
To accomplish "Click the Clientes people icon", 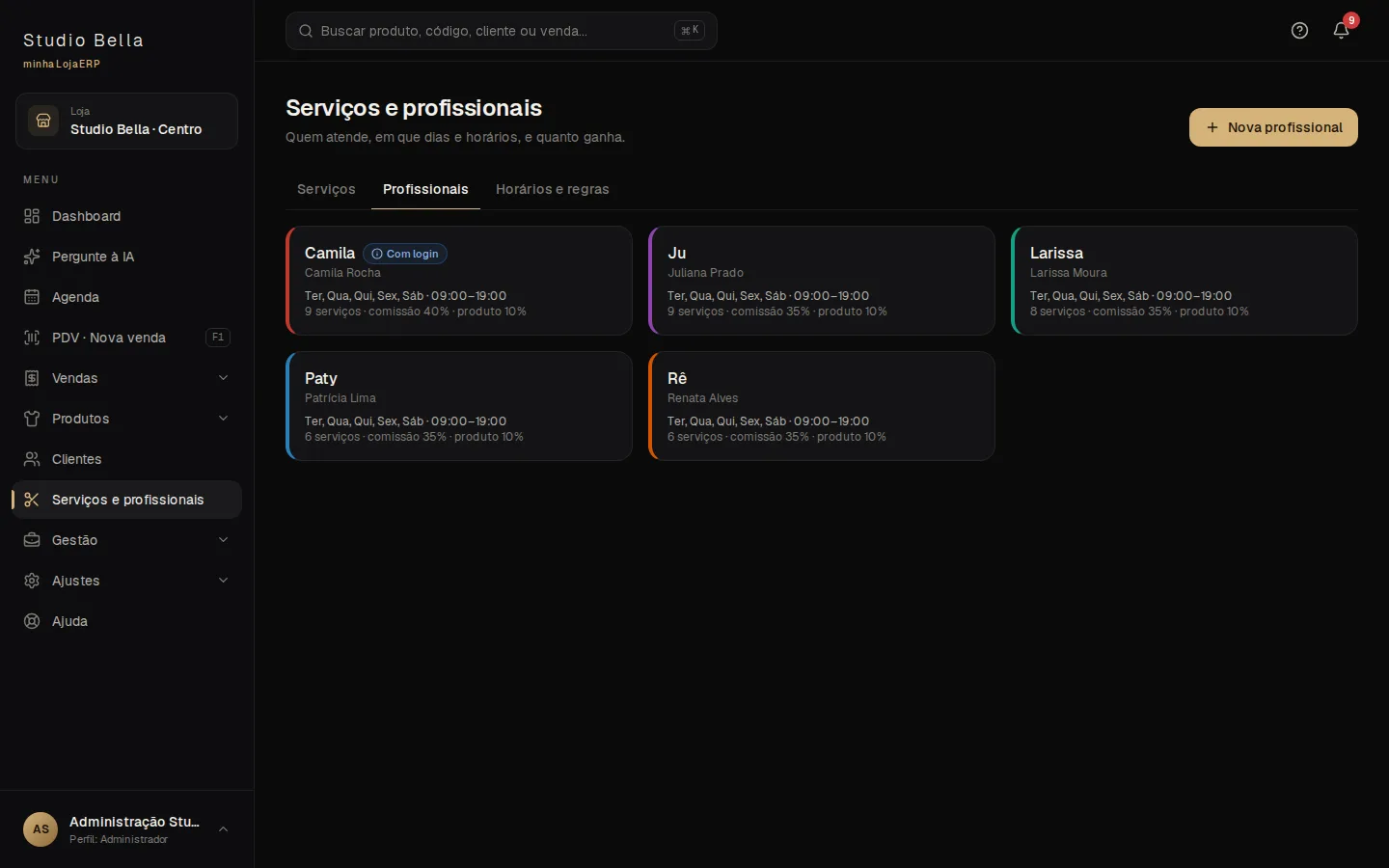I will pos(32,459).
